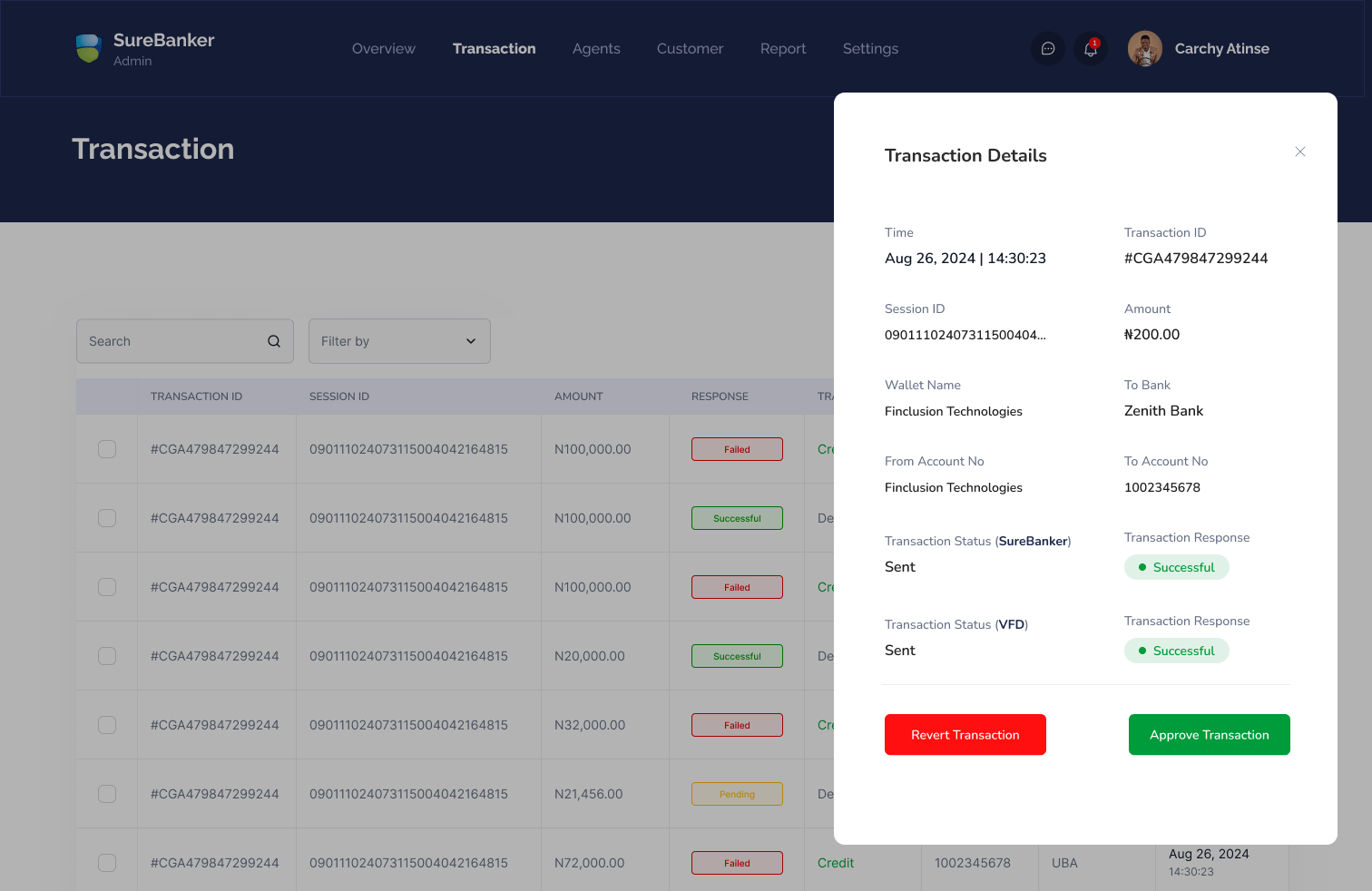The image size is (1372, 891).
Task: Click the AMOUNT column header
Action: (x=579, y=397)
